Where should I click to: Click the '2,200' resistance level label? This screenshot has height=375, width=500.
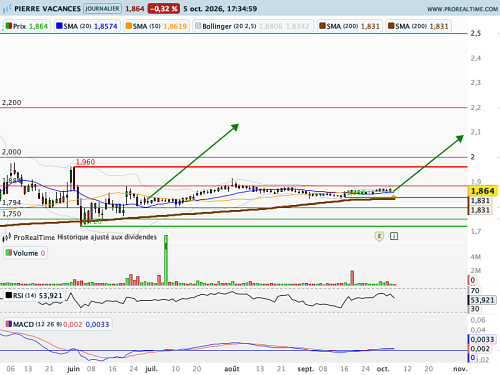[x=11, y=103]
